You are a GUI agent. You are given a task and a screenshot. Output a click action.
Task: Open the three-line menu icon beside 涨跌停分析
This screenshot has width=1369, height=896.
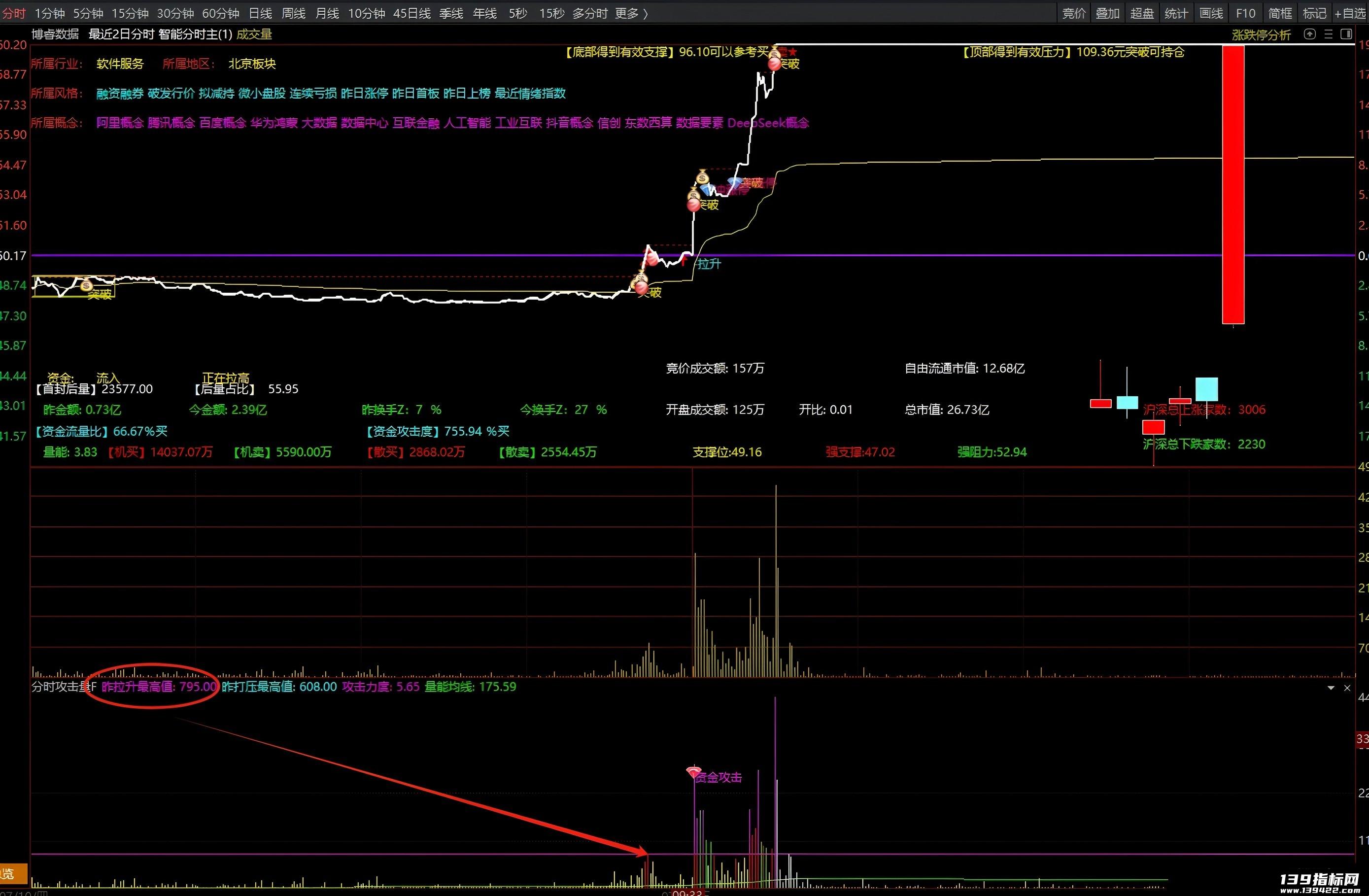[1328, 34]
